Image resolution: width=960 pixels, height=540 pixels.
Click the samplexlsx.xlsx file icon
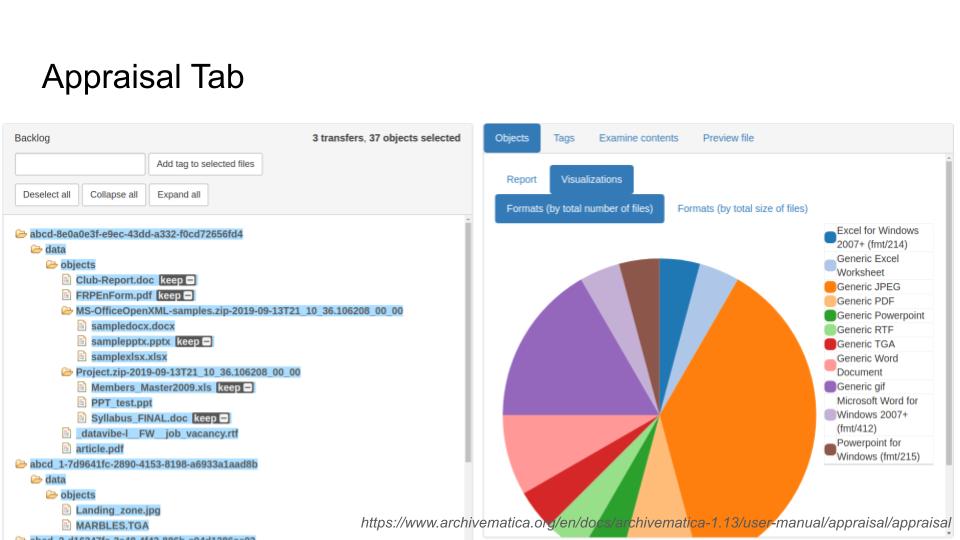pos(82,356)
